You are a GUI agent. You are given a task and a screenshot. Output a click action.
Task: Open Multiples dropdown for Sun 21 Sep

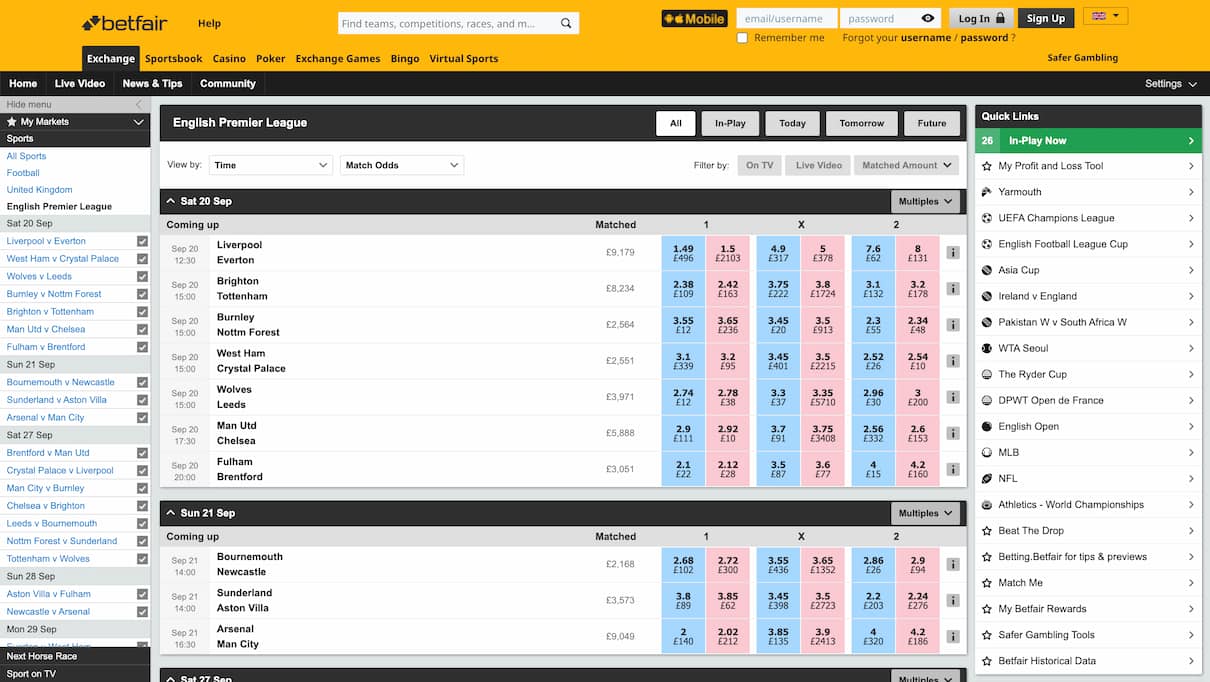click(925, 513)
